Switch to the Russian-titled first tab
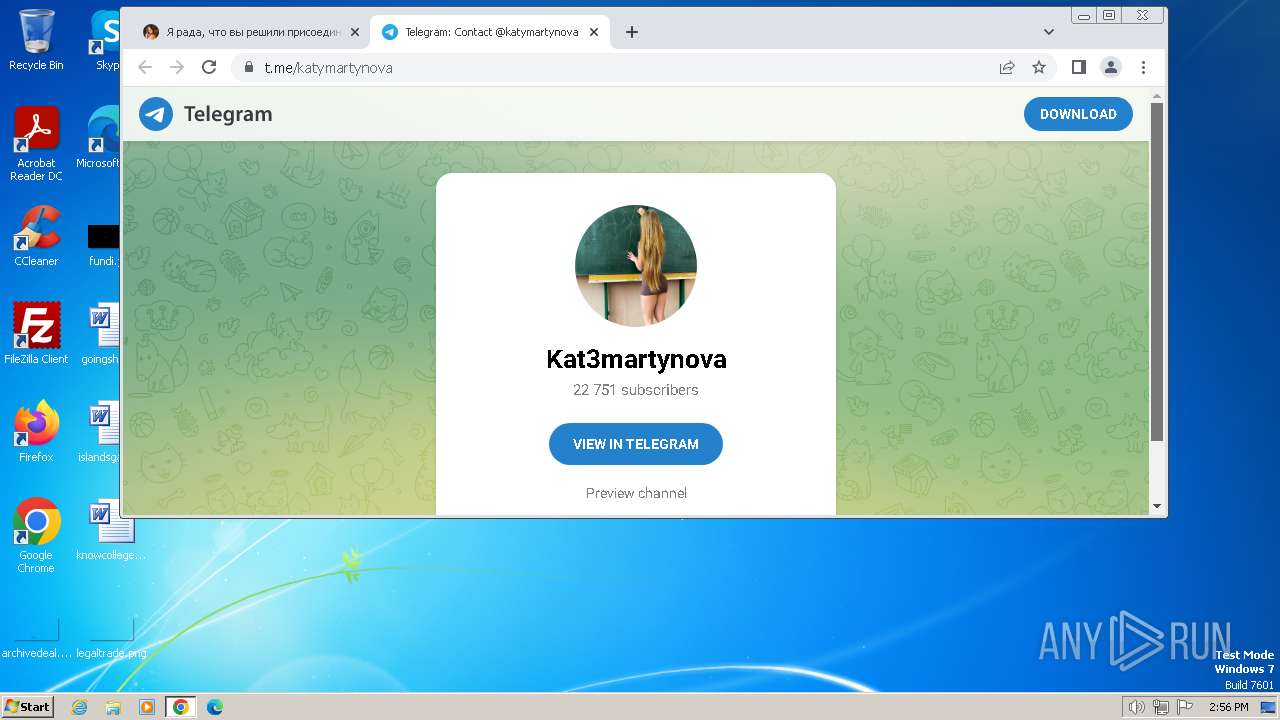 (x=250, y=32)
